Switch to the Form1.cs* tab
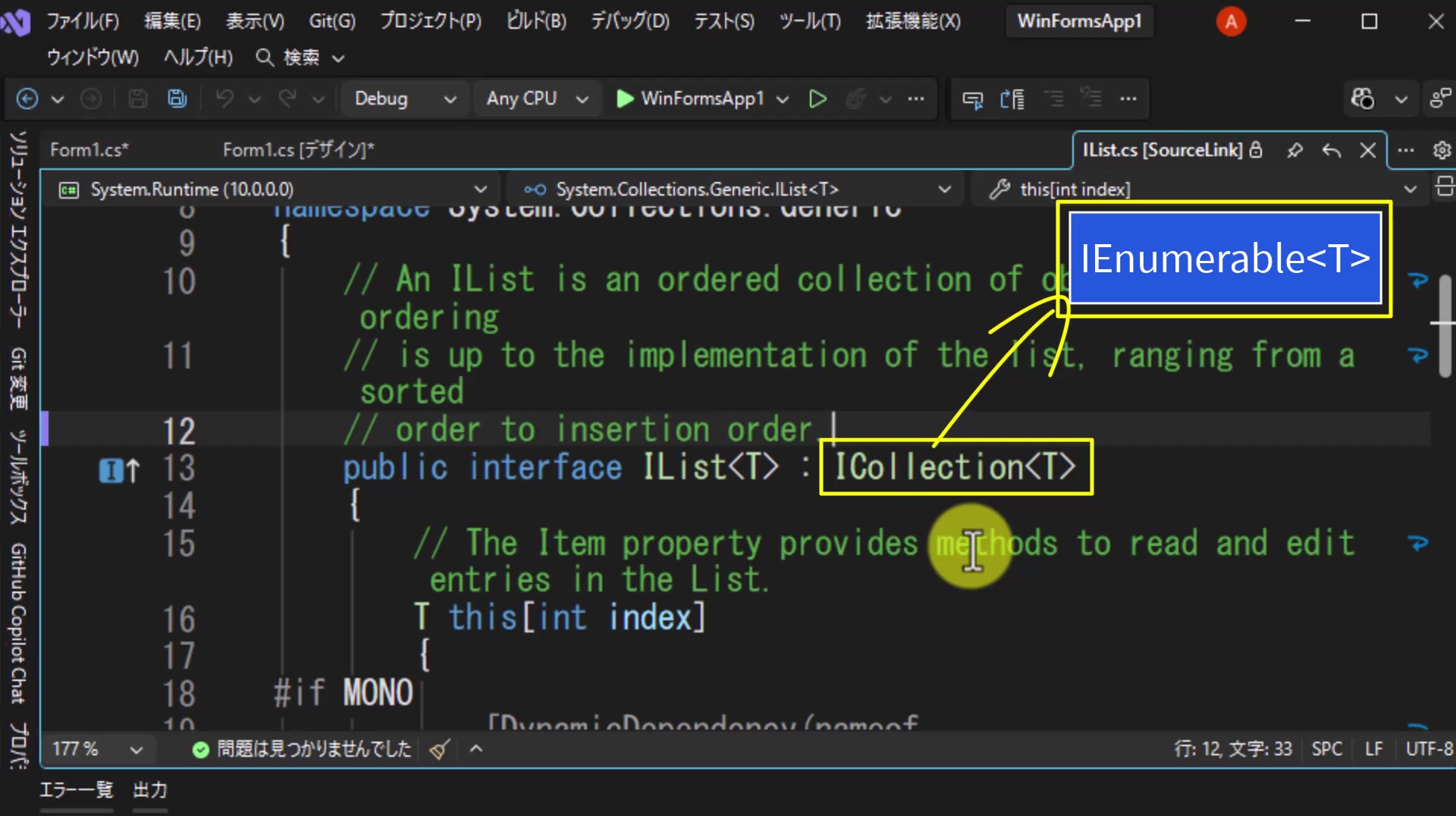 pos(89,150)
